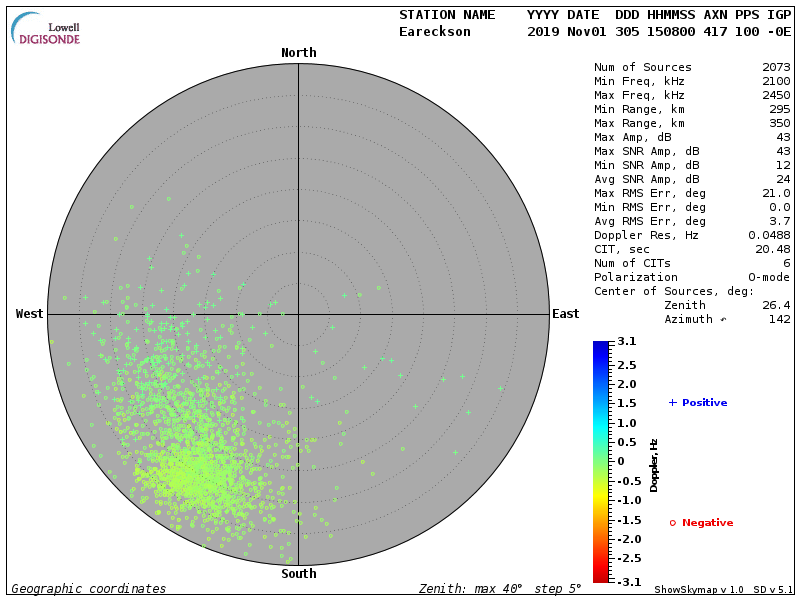Click the center of the skymap plot
This screenshot has width=800, height=600.
click(x=298, y=314)
